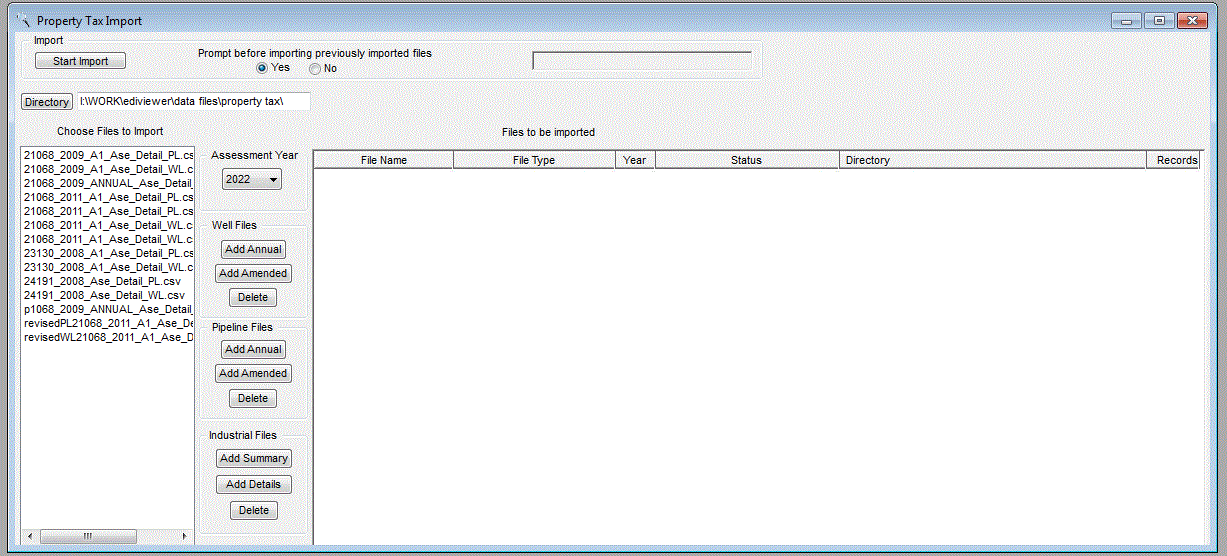Click the right scroll arrow of file list
The width and height of the screenshot is (1227, 556).
click(184, 537)
